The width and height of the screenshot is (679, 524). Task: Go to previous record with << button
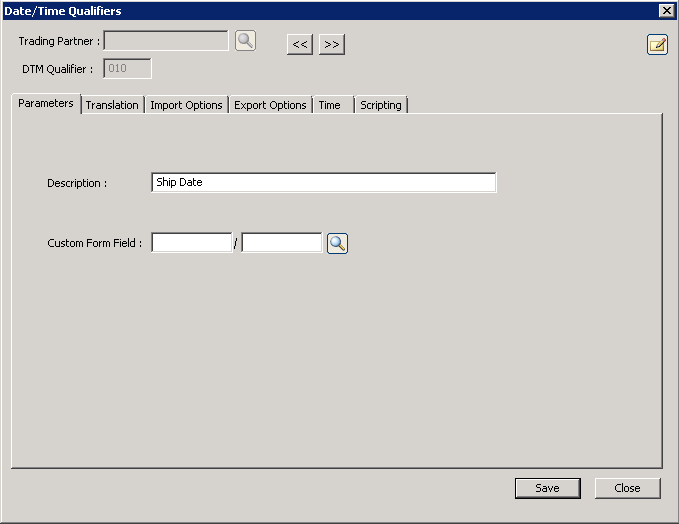pos(299,44)
